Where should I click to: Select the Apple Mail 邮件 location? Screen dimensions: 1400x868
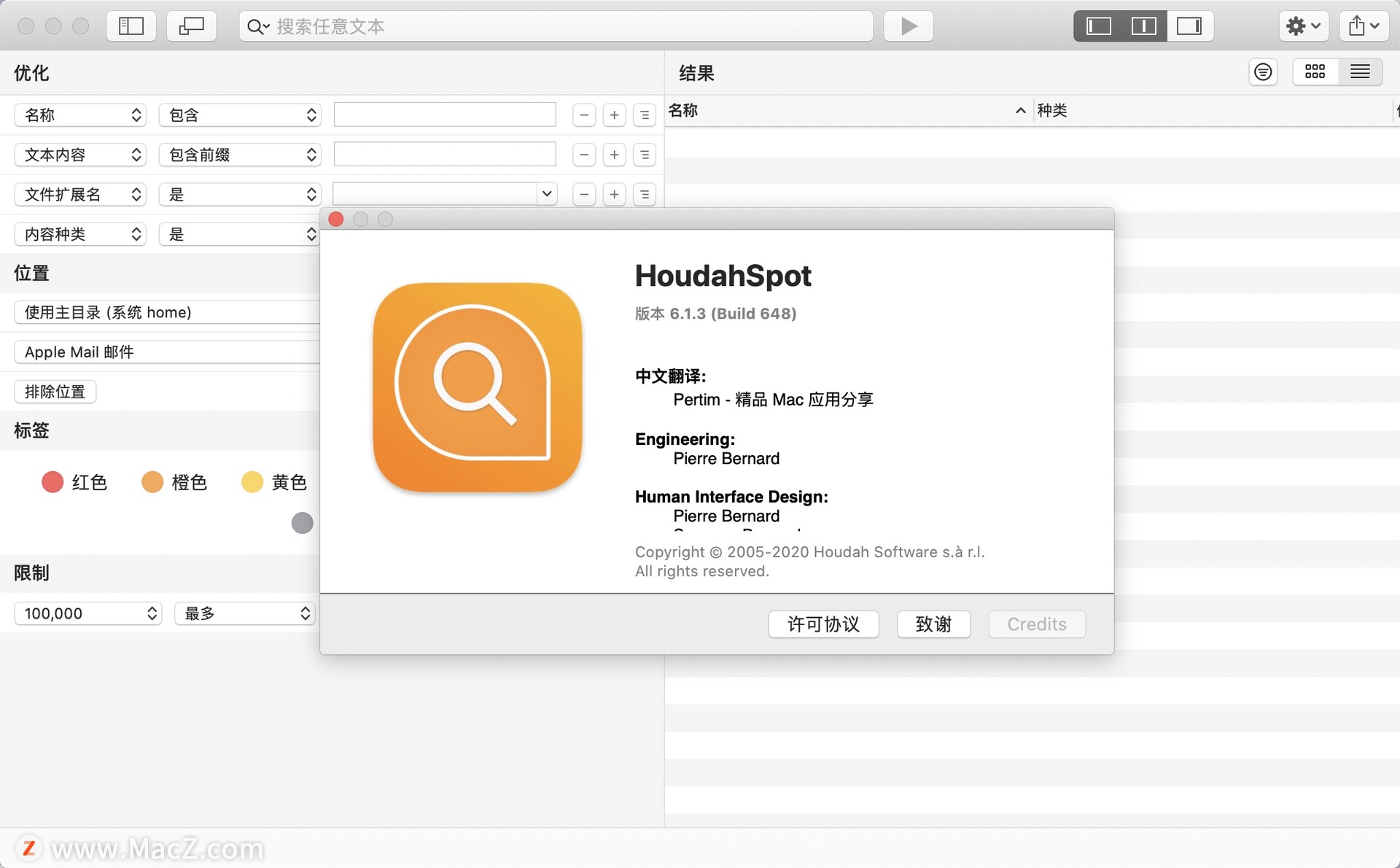point(167,352)
